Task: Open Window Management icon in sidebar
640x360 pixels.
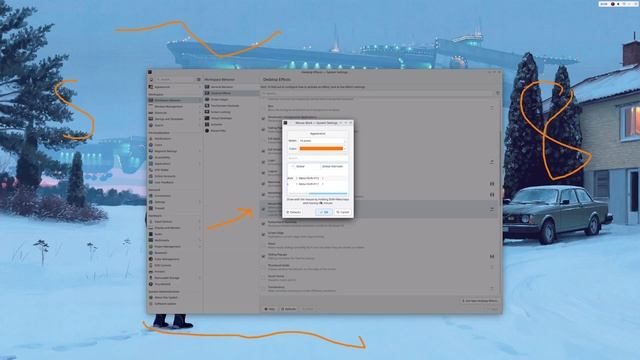Action: pos(151,107)
